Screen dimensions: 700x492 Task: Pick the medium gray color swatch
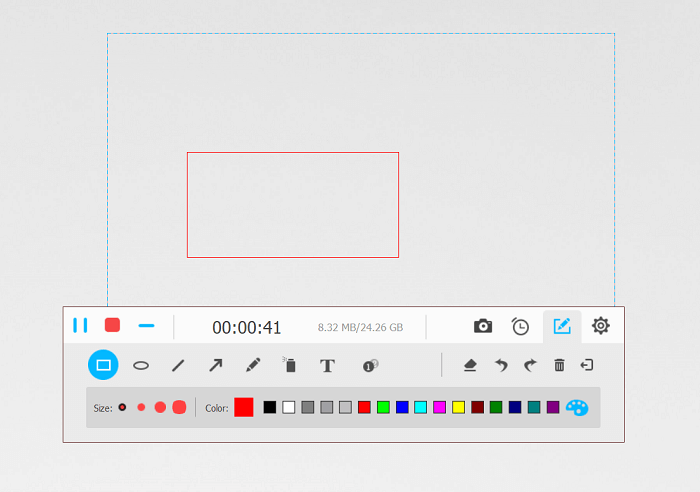[x=326, y=407]
